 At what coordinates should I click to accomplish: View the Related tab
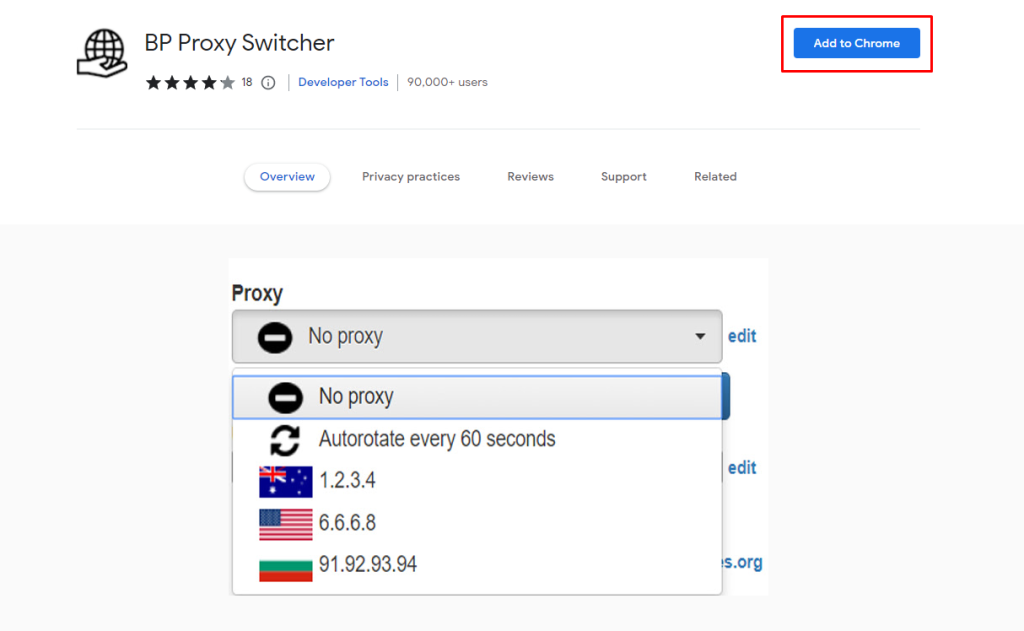point(715,176)
